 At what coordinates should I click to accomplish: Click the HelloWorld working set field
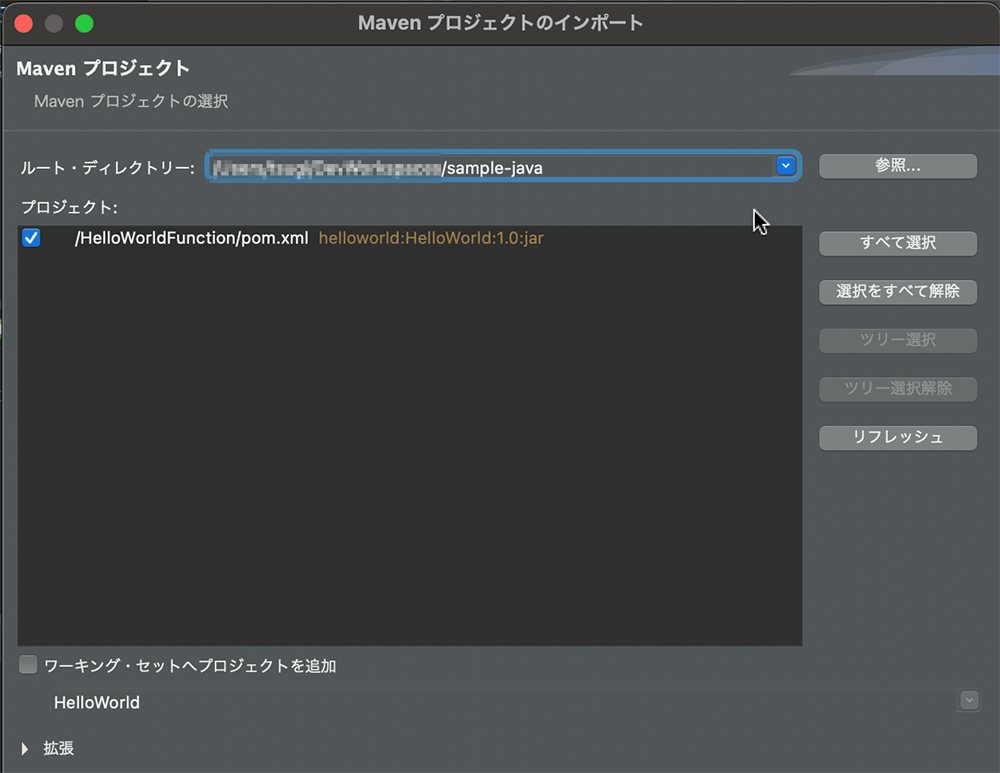[x=500, y=702]
